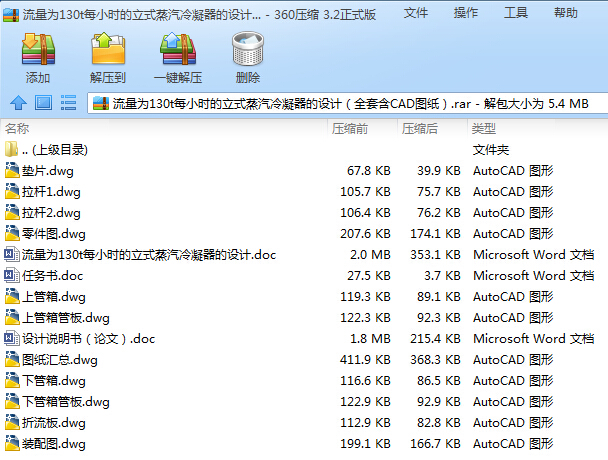Click Microsoft Word 文档 type of 任务书.doc
608x460 pixels.
[x=534, y=275]
